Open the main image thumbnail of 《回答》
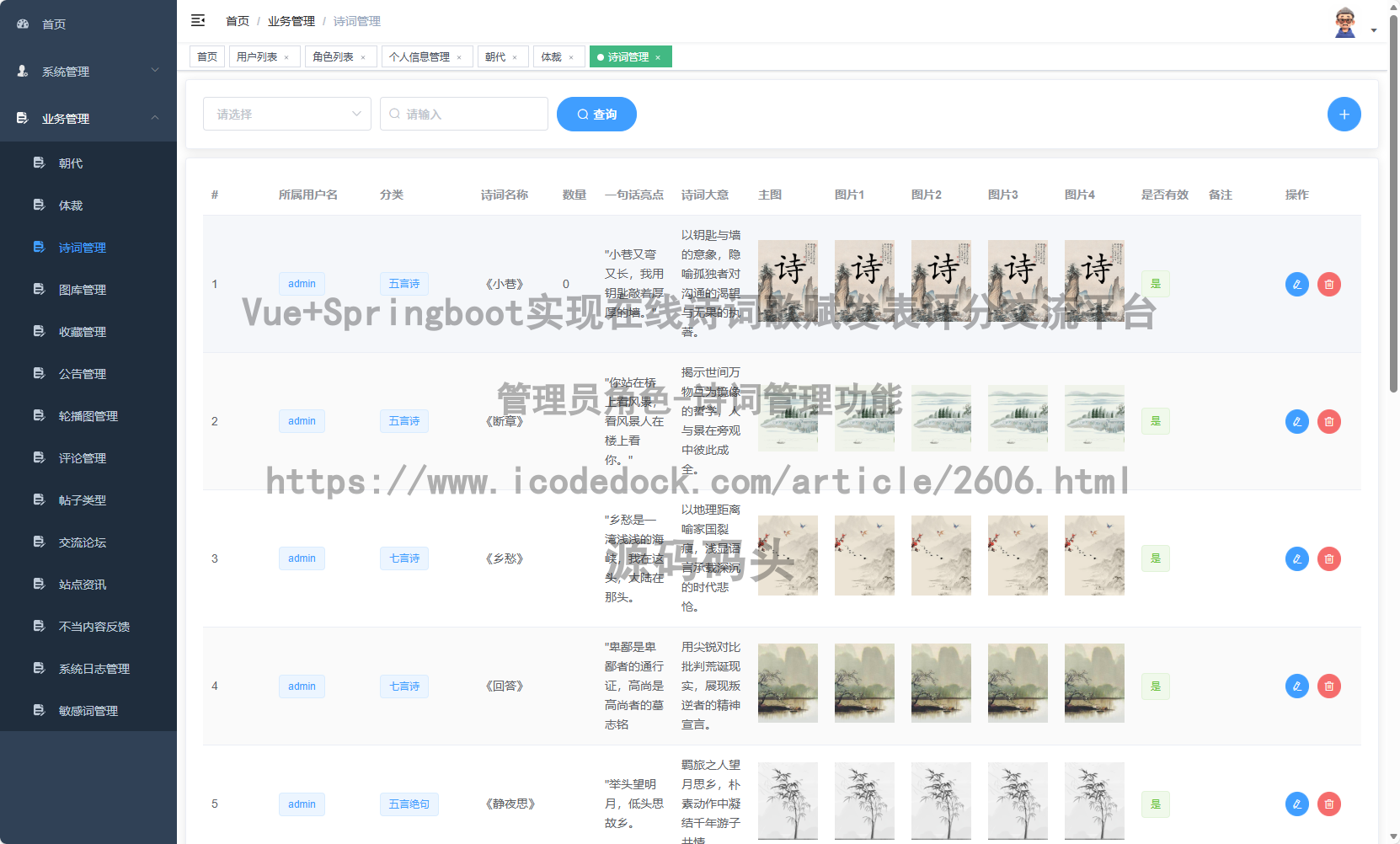 pos(788,682)
